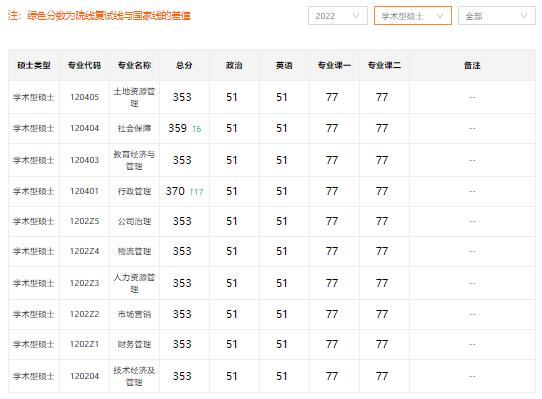Screen dimensions: 542x399
Task: Expand the 学术型硕士 degree type dropdown
Action: [413, 16]
